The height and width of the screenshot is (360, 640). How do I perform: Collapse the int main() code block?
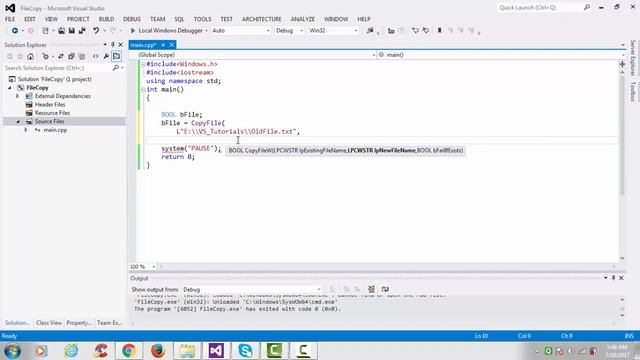pyautogui.click(x=143, y=89)
